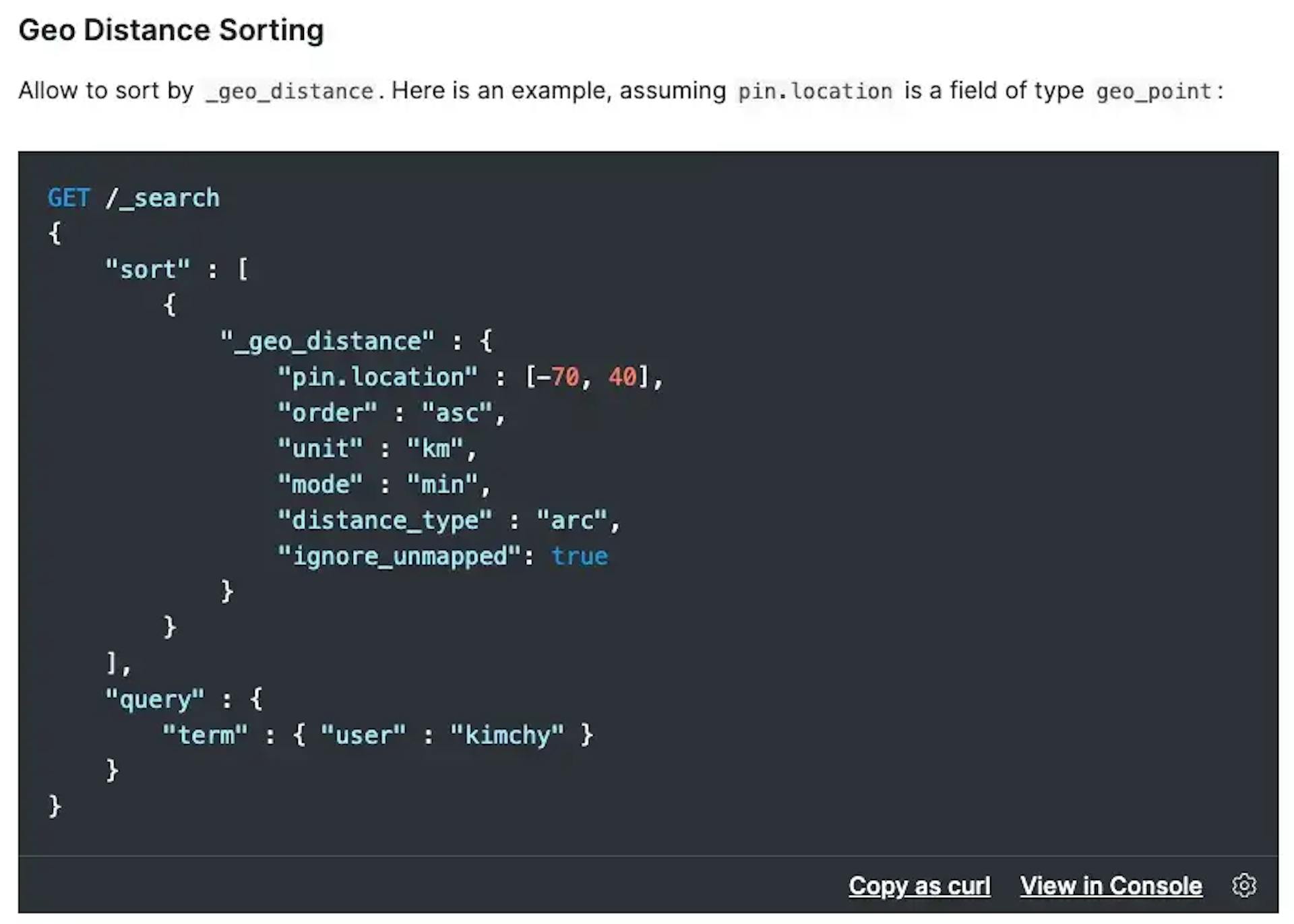Viewport: 1294px width, 924px height.
Task: Click the "user" key in the code
Action: coord(364,735)
